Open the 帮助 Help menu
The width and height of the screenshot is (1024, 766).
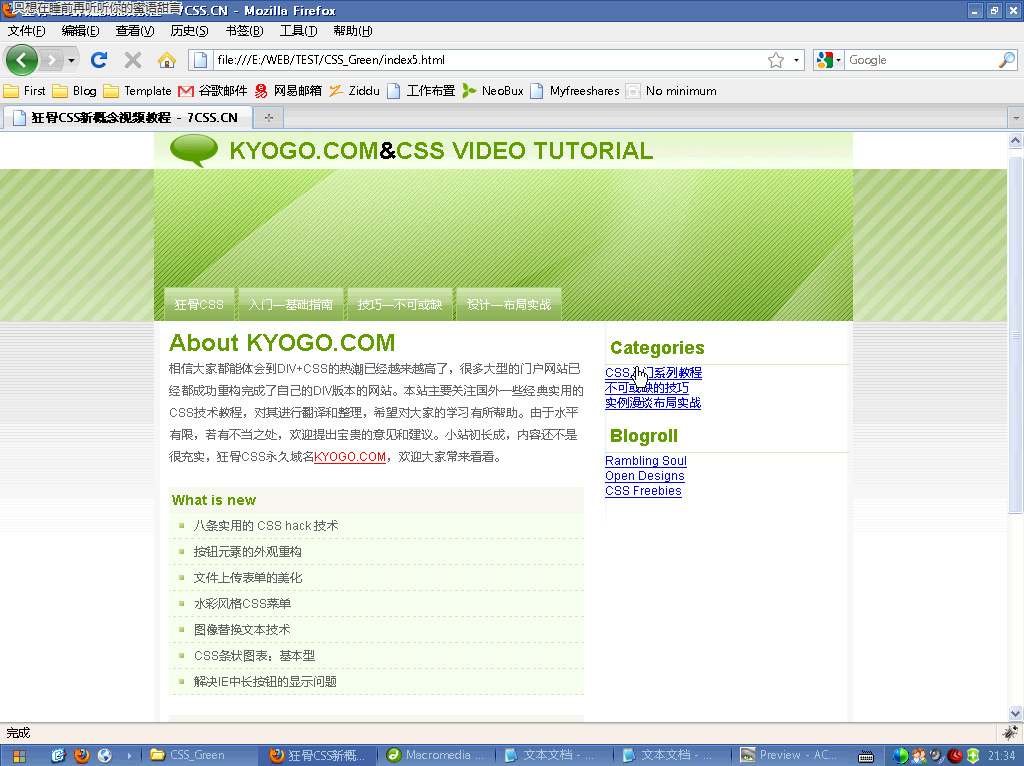tap(353, 31)
